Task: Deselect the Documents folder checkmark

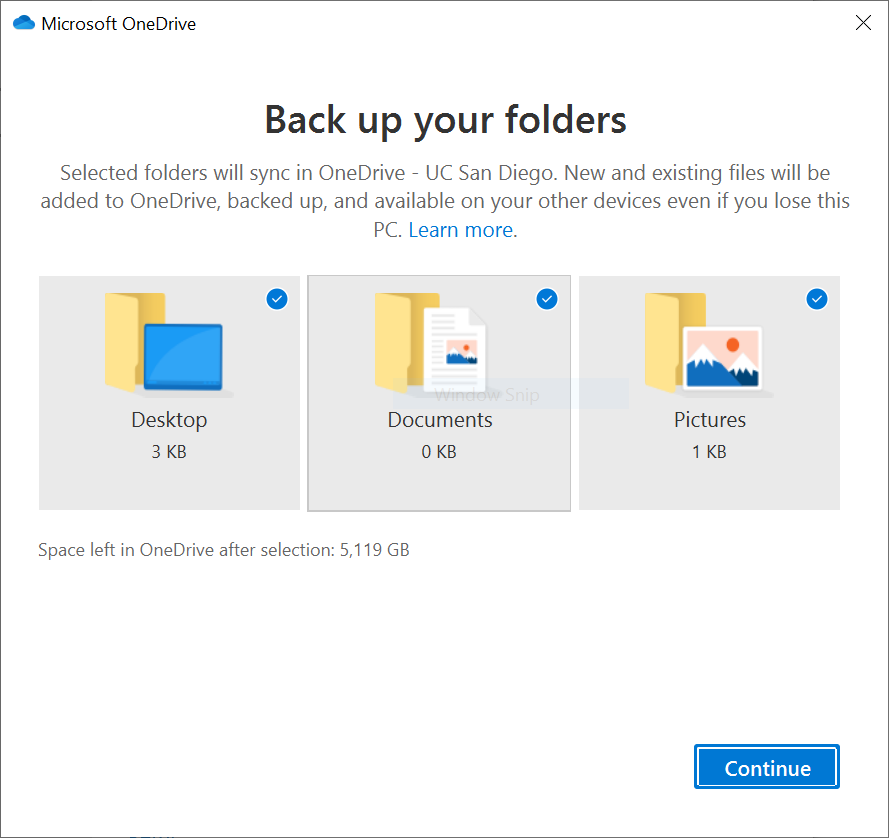Action: (547, 299)
